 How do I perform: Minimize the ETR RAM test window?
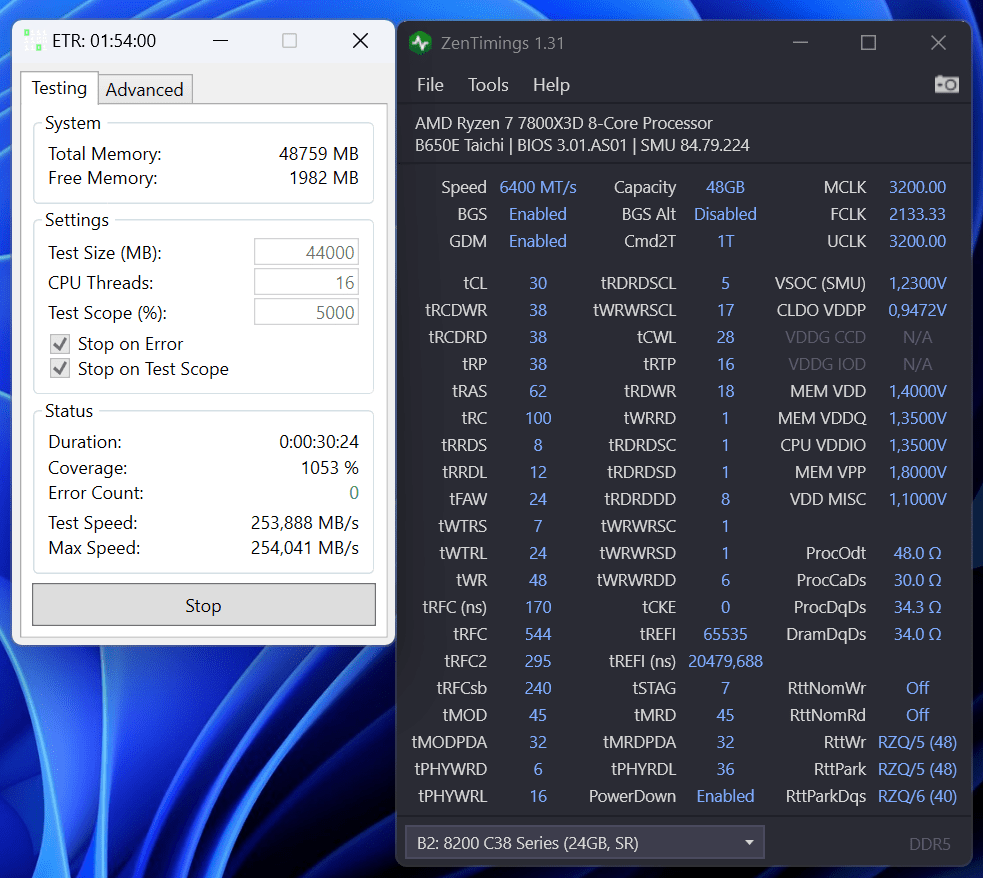coord(220,41)
